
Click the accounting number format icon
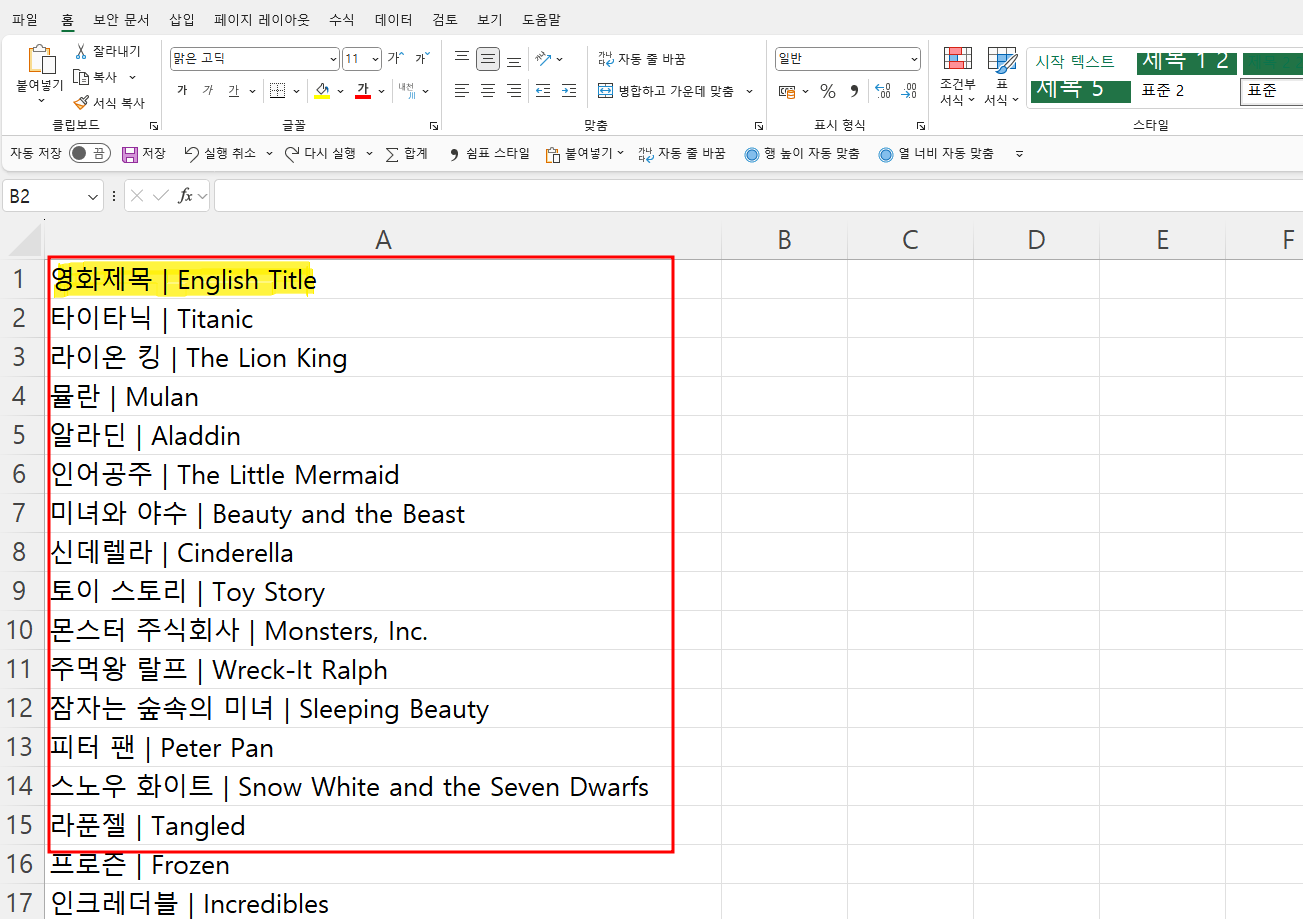pos(788,91)
